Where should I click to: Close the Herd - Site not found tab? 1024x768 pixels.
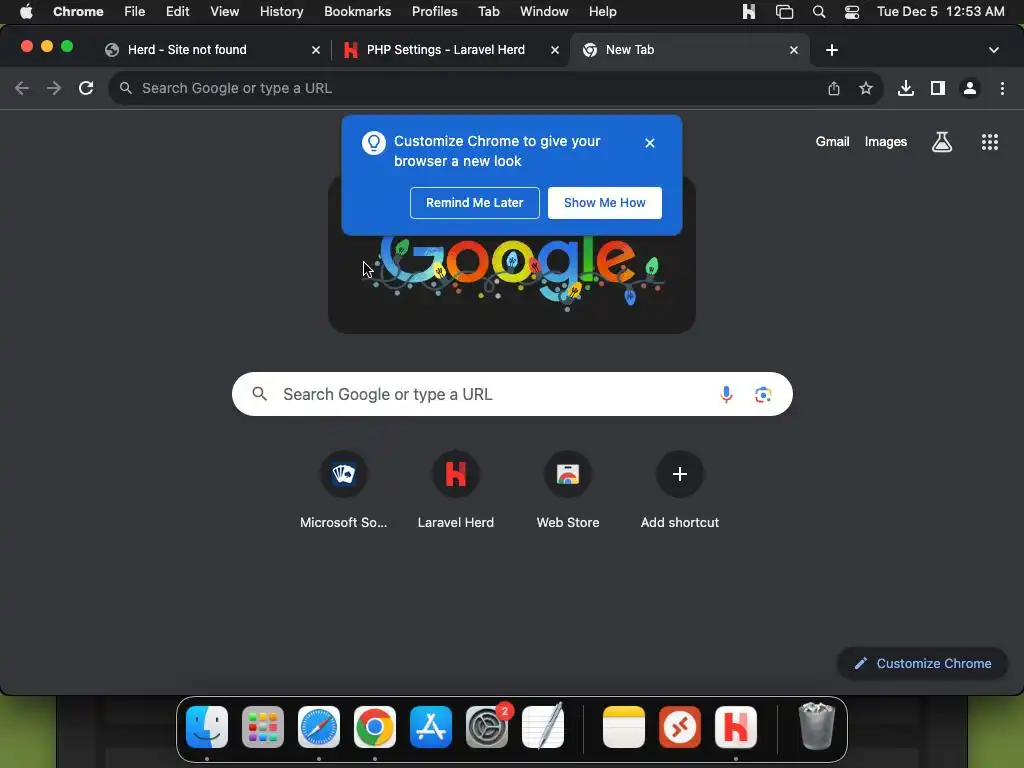[x=316, y=50]
